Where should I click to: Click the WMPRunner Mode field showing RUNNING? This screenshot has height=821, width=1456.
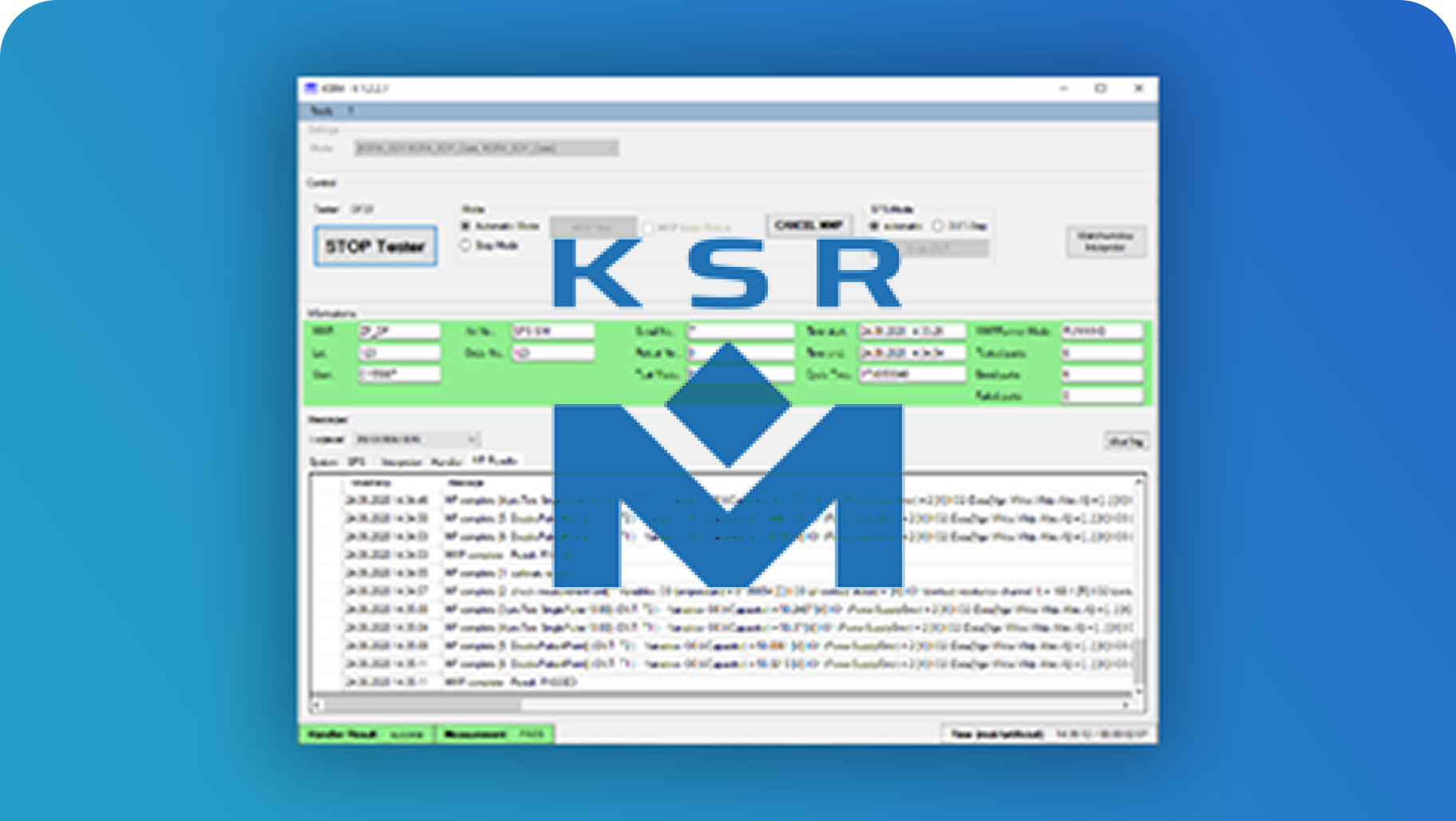pos(1102,331)
